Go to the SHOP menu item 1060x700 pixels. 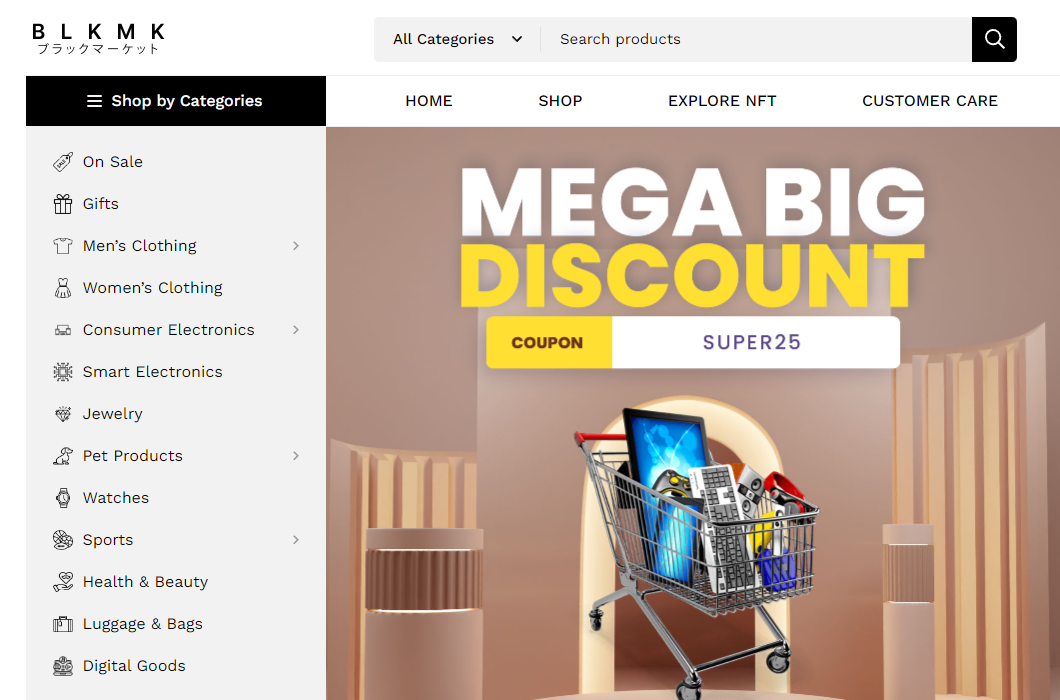click(x=560, y=101)
